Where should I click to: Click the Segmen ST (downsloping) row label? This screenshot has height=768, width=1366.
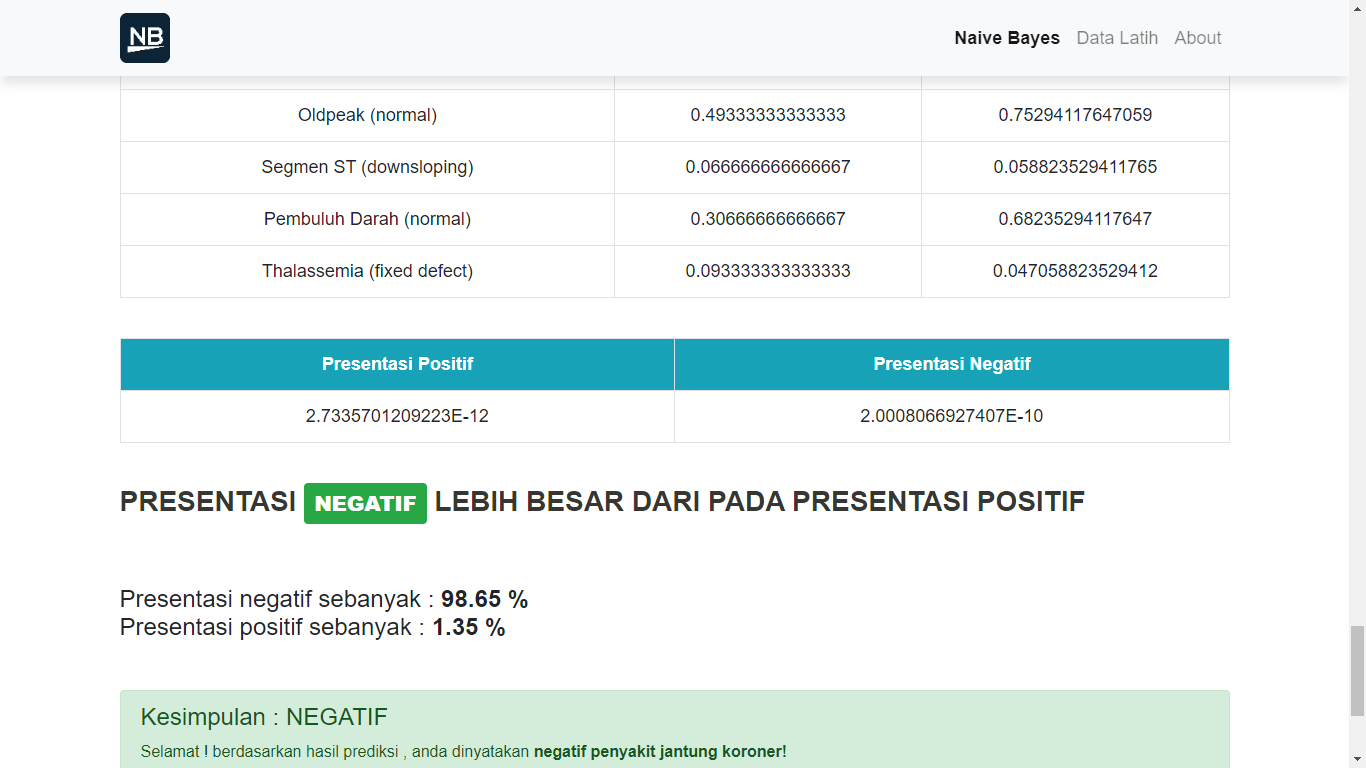367,167
